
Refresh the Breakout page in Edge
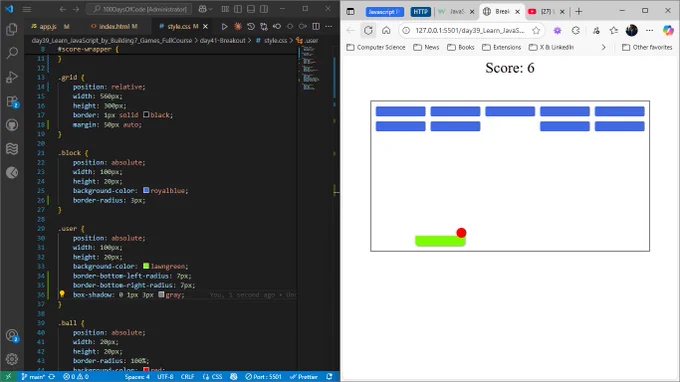(368, 30)
